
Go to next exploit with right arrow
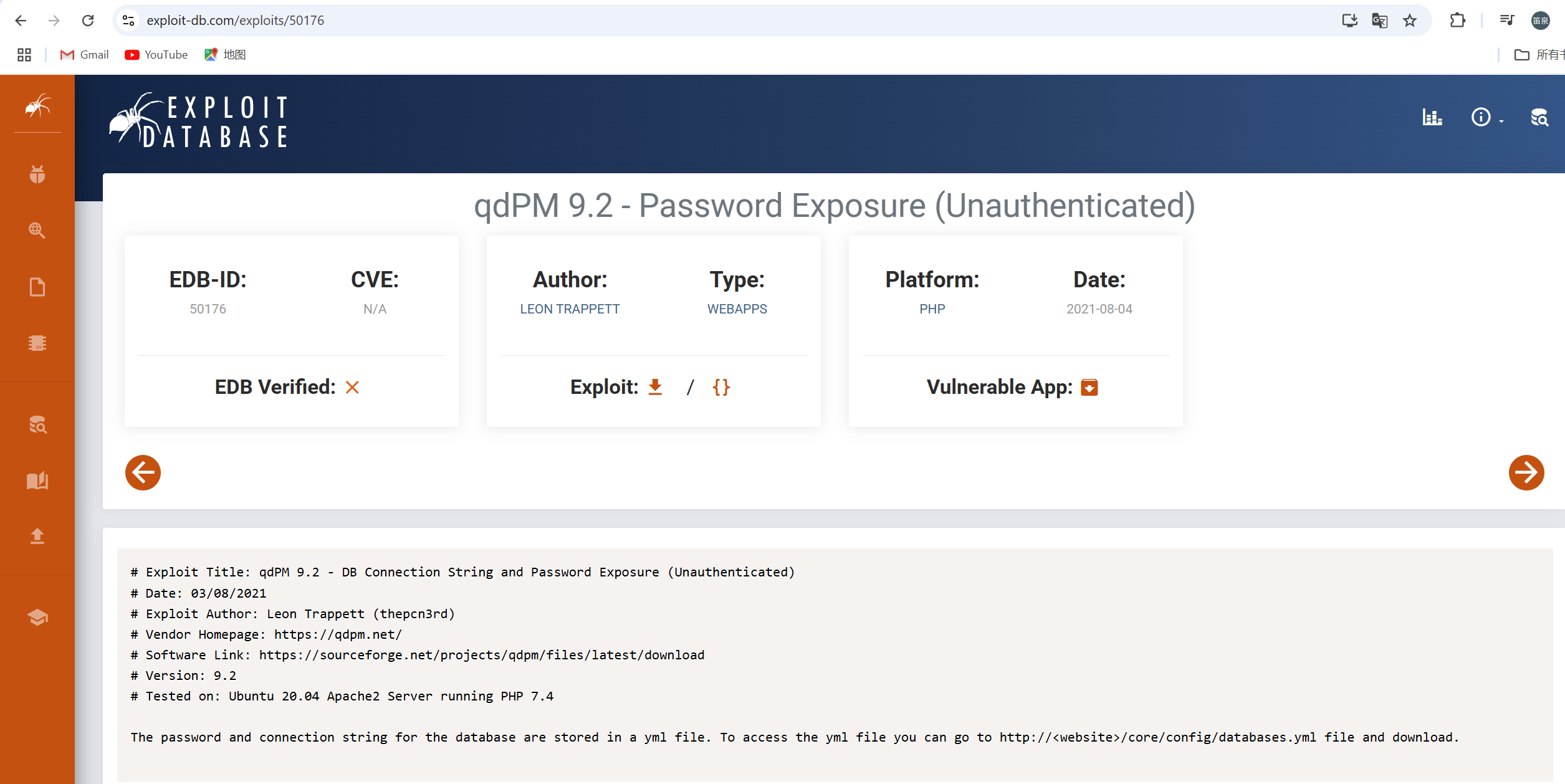click(x=1526, y=472)
